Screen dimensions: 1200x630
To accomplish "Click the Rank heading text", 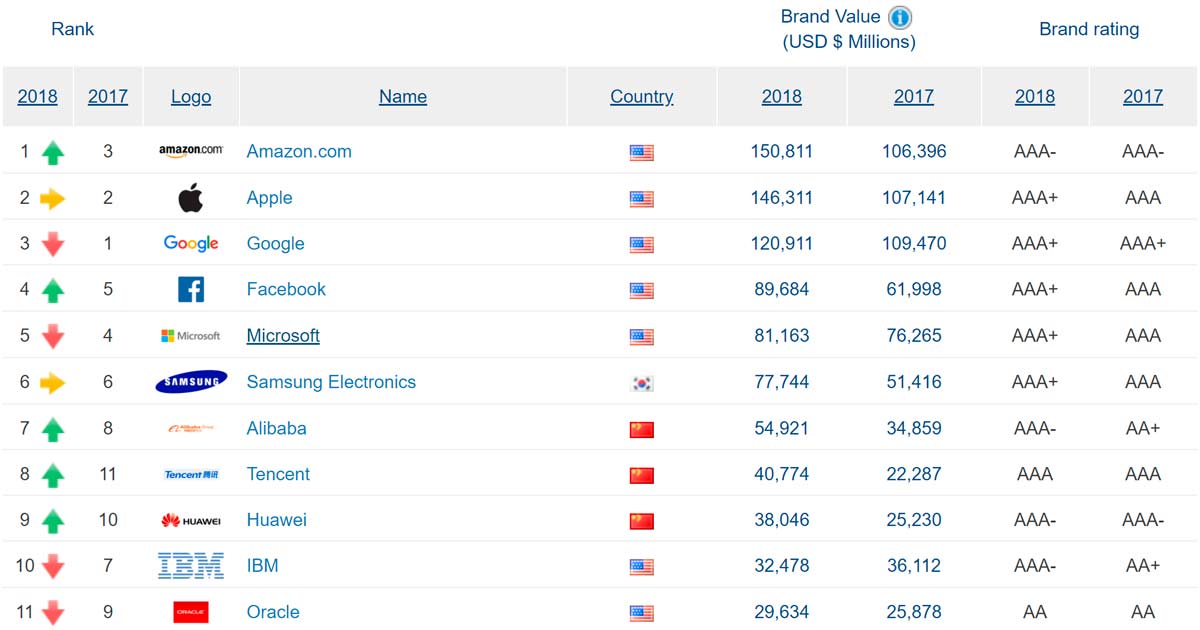I will [x=72, y=29].
